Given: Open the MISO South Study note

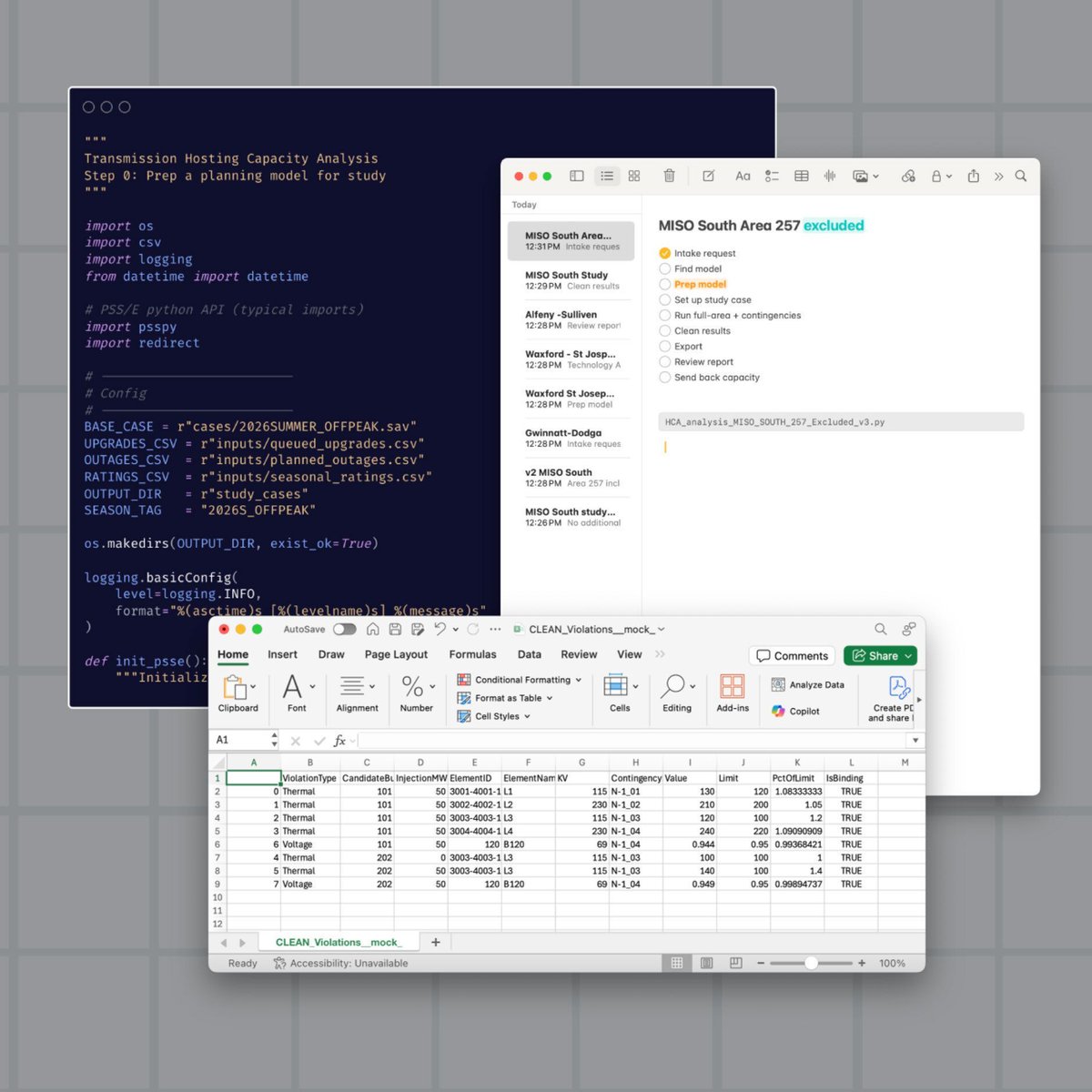Looking at the screenshot, I should coord(571,280).
